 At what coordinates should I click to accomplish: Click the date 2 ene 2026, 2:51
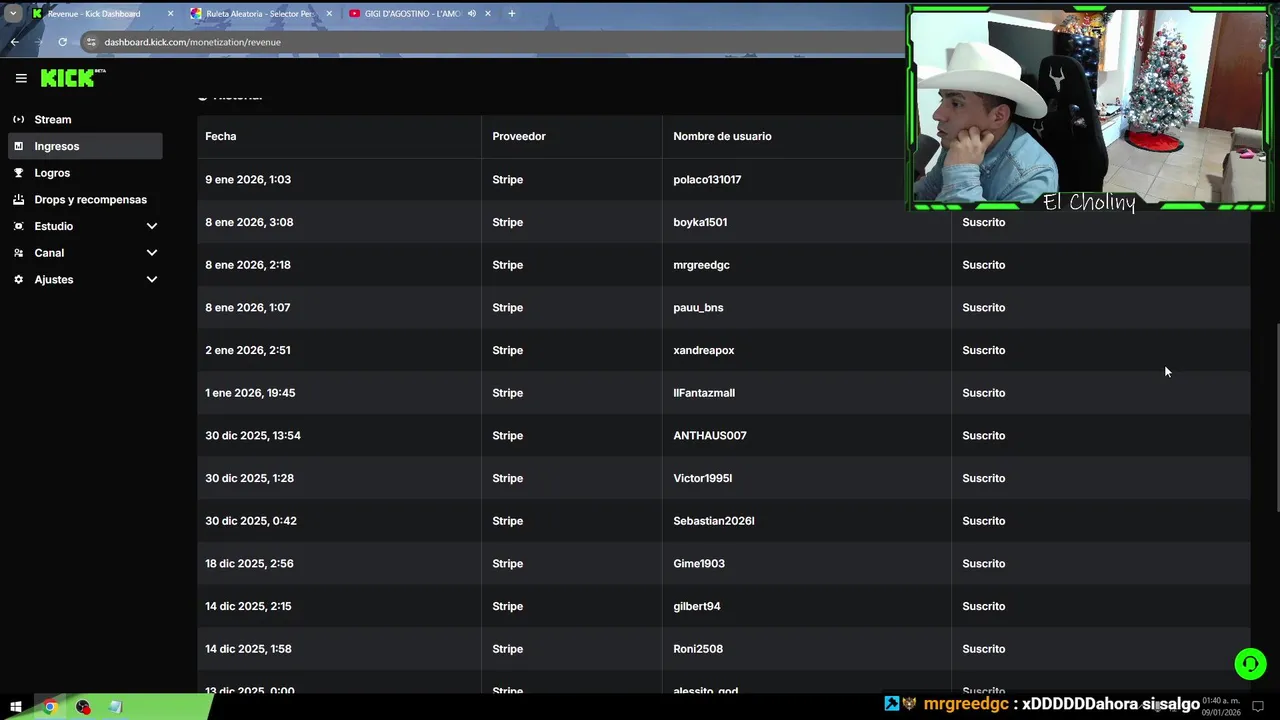(x=248, y=350)
